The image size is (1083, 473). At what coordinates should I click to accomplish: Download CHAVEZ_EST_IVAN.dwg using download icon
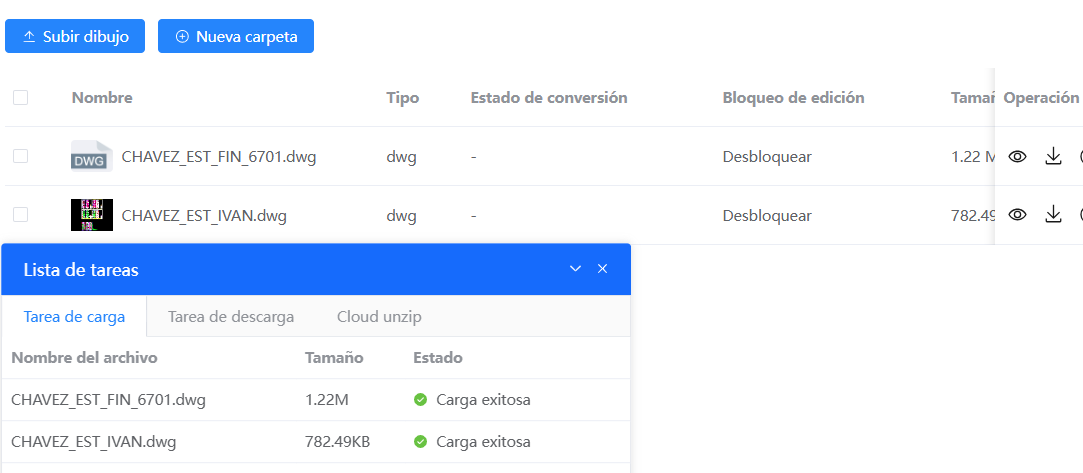[x=1053, y=215]
